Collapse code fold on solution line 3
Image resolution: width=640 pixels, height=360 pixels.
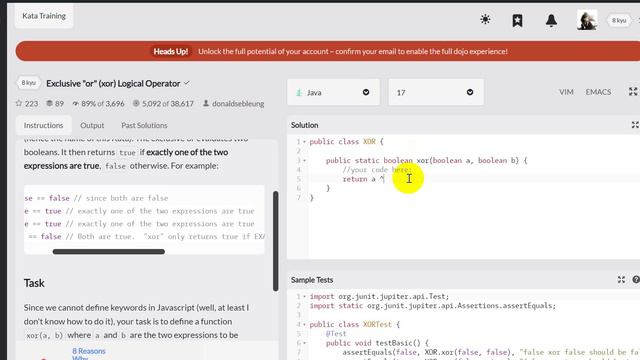(x=304, y=161)
